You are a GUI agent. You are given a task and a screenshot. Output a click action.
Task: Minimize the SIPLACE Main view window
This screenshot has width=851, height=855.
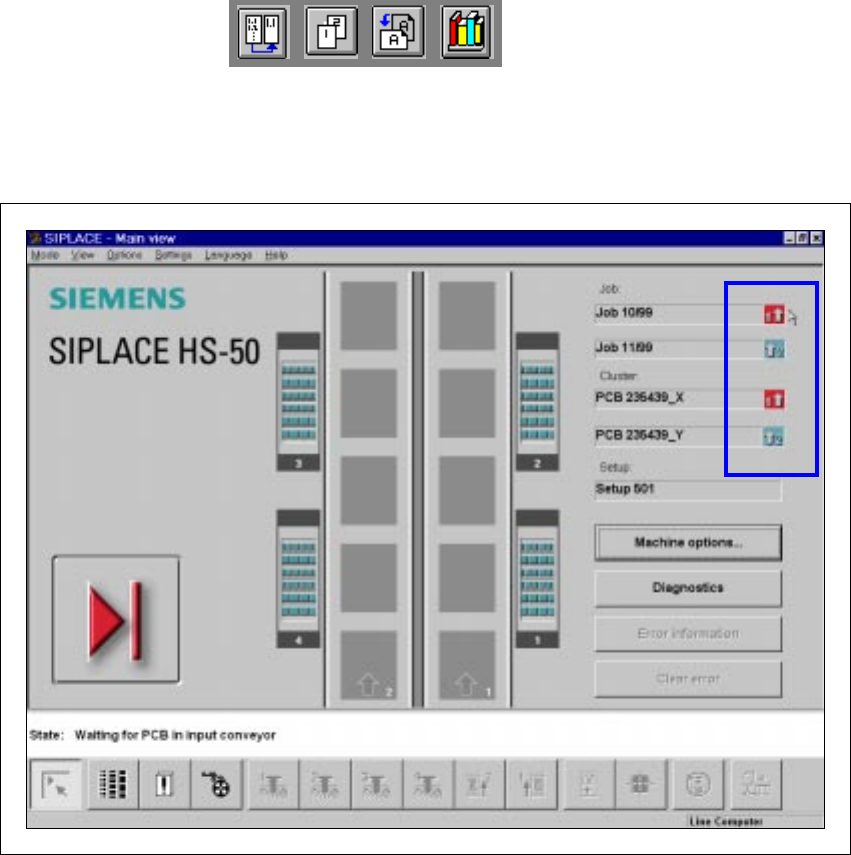pyautogui.click(x=789, y=238)
